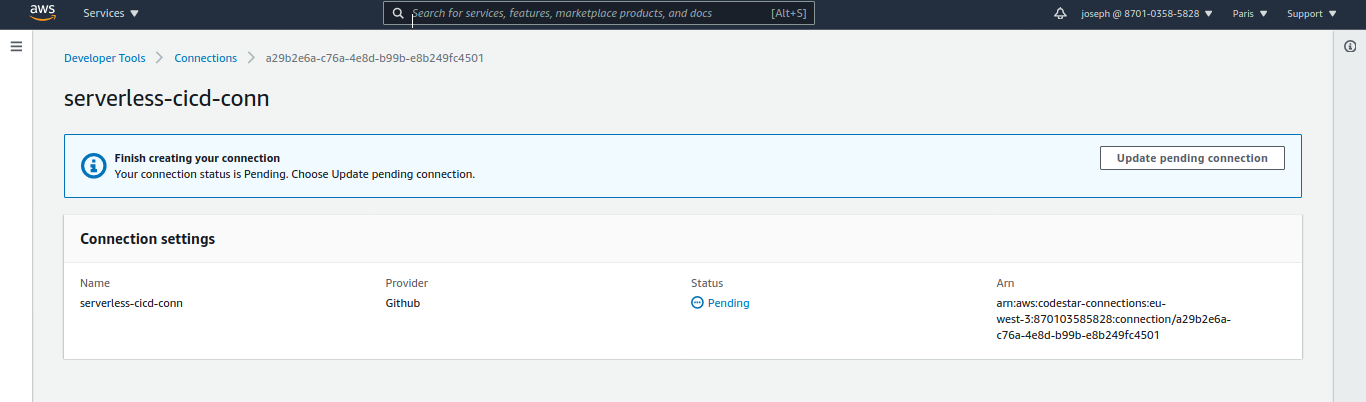The image size is (1366, 402).
Task: Click the Pending status clock icon
Action: click(697, 303)
